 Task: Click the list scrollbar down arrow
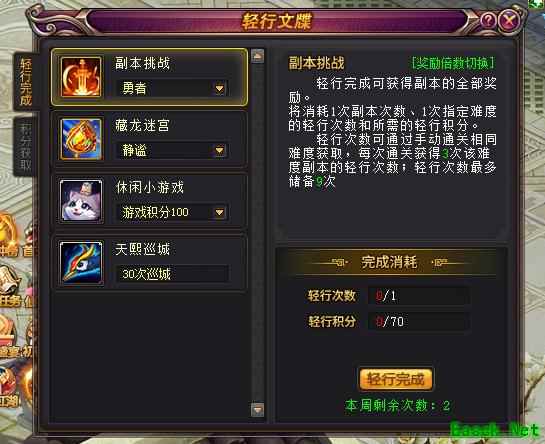[x=258, y=410]
